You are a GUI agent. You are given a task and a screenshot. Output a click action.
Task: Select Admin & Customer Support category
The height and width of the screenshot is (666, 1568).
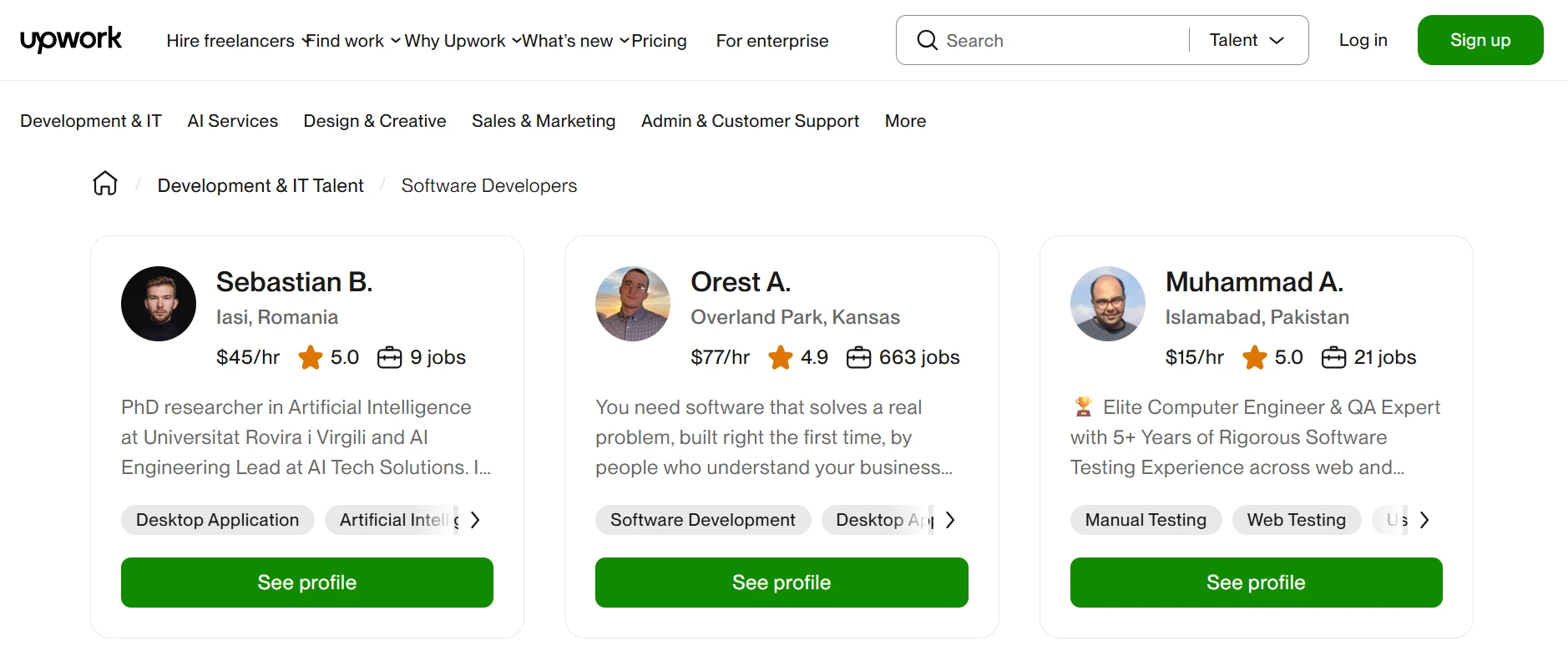pos(750,121)
